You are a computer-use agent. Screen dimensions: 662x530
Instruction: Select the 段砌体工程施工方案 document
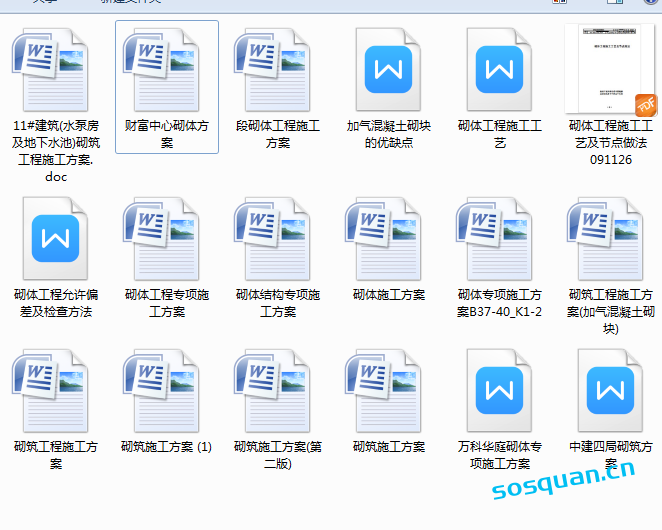coord(278,70)
